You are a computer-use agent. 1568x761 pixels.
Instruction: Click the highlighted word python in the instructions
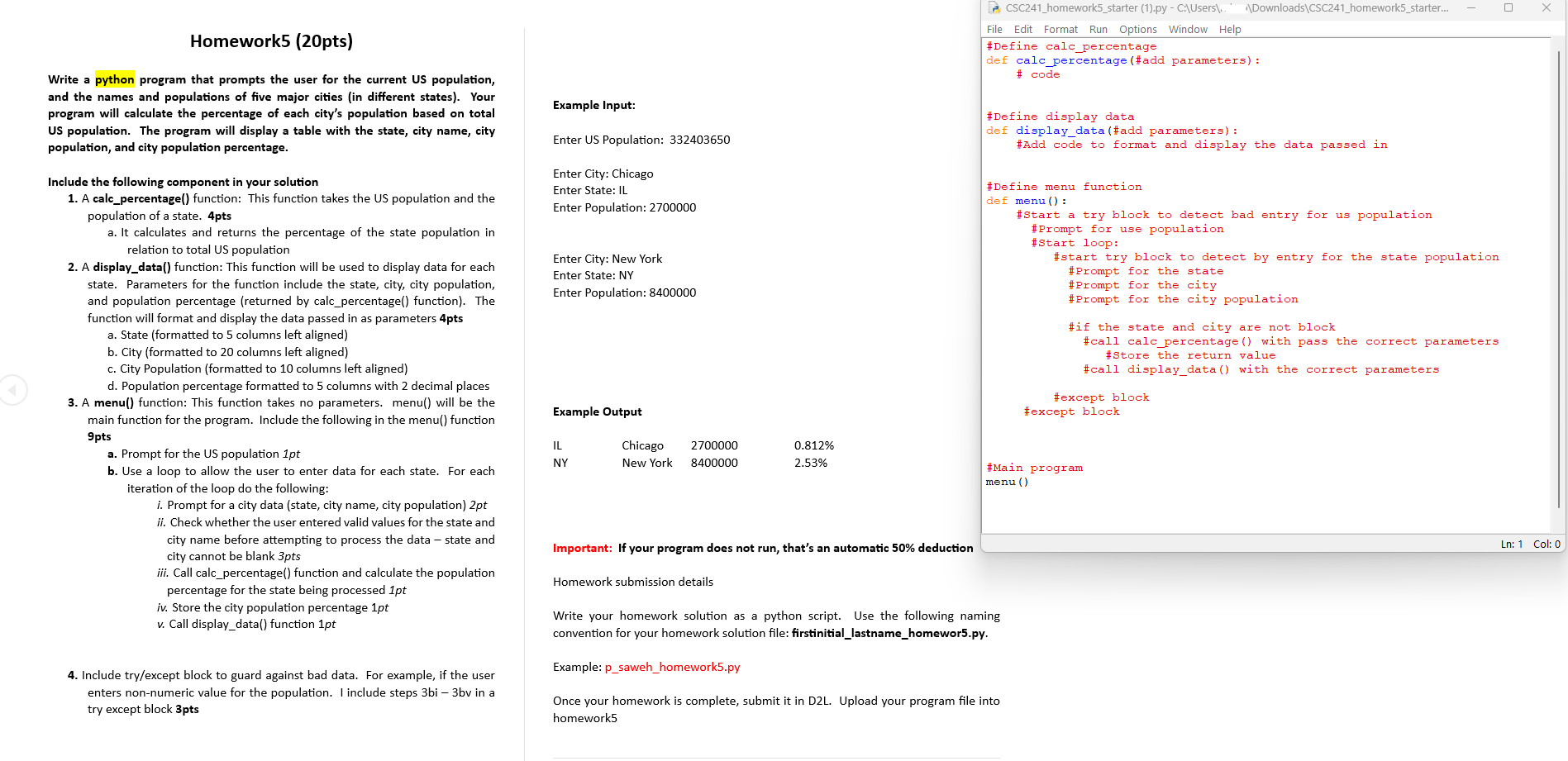coord(114,79)
